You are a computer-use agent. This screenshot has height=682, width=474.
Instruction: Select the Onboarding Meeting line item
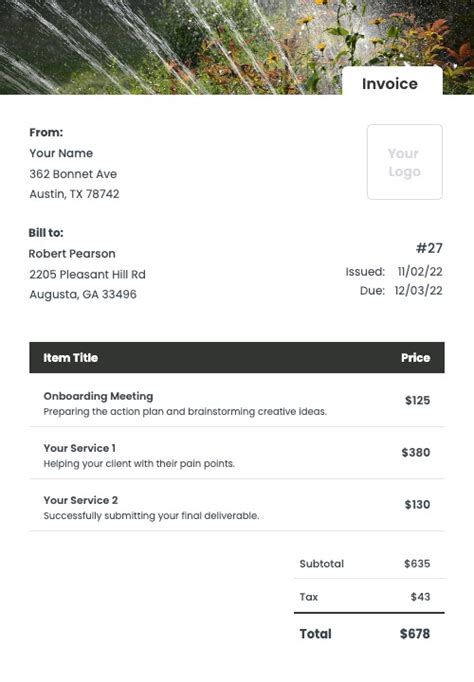pyautogui.click(x=237, y=401)
